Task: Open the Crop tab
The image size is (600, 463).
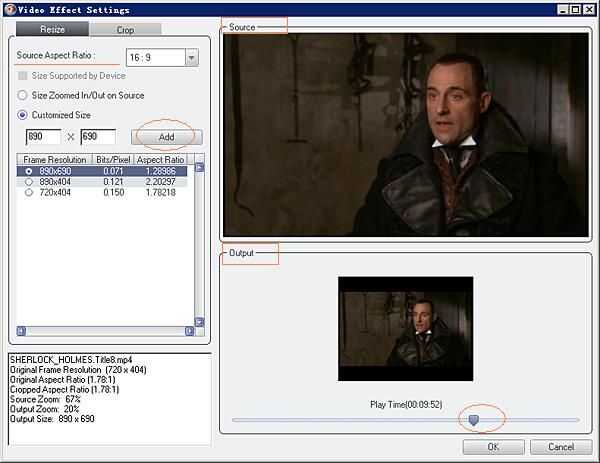Action: click(126, 29)
